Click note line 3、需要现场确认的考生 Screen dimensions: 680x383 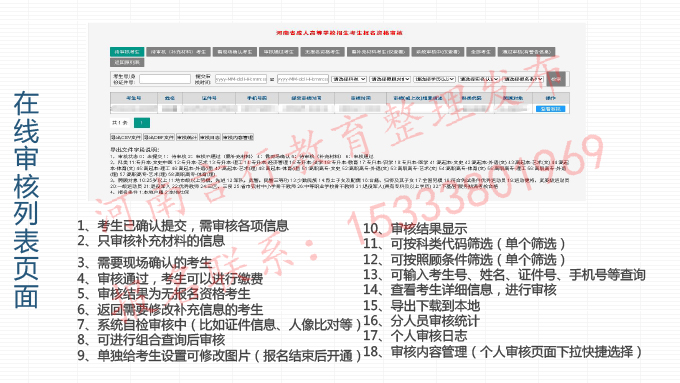coord(144,262)
